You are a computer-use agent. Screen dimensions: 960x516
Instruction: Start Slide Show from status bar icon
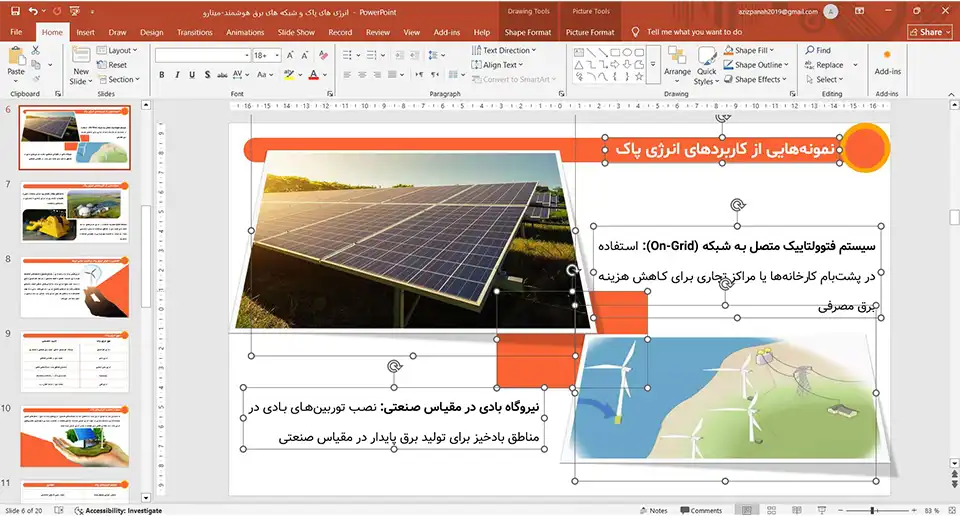pyautogui.click(x=822, y=510)
